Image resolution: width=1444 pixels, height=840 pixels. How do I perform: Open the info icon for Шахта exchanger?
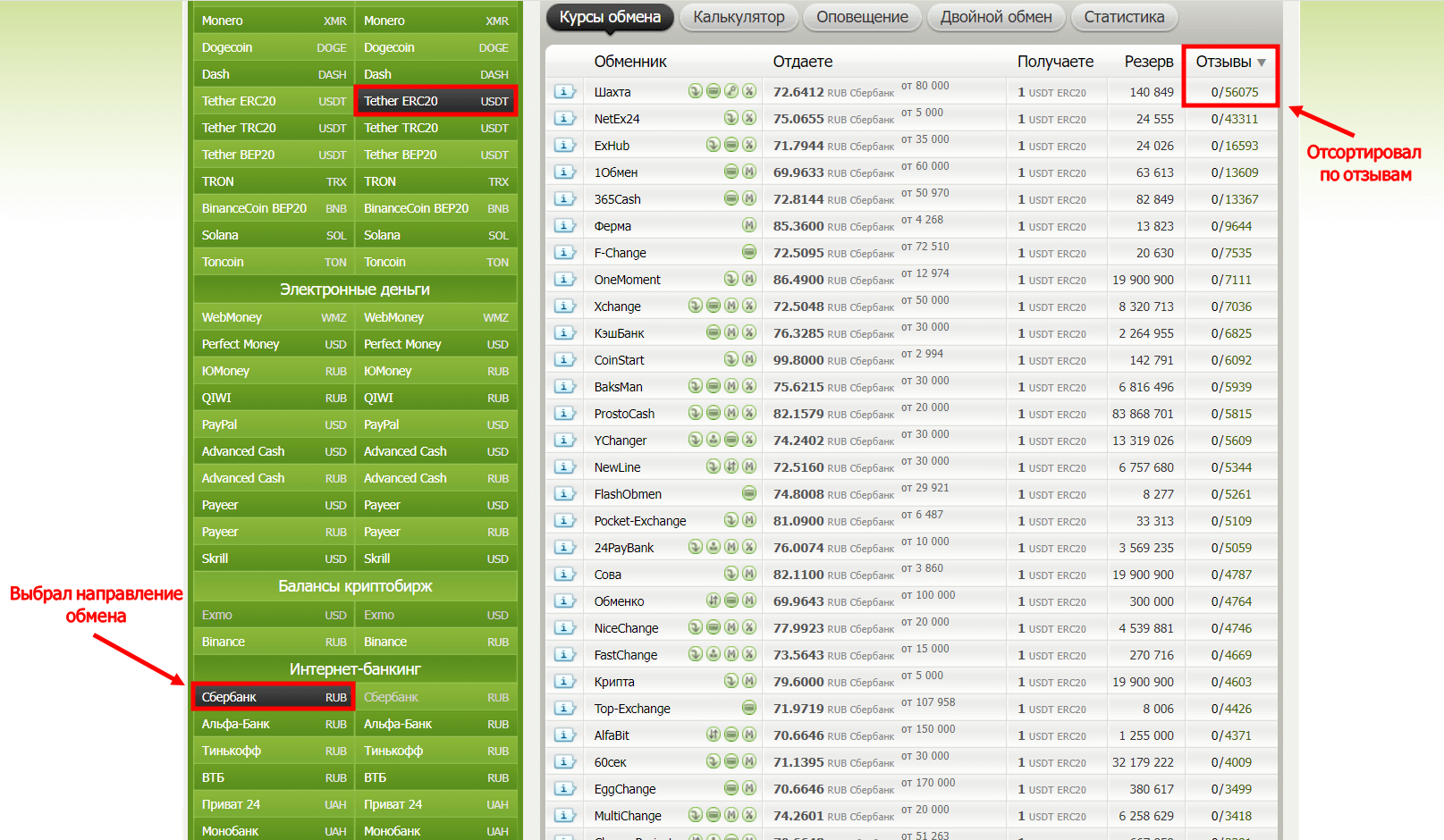564,91
